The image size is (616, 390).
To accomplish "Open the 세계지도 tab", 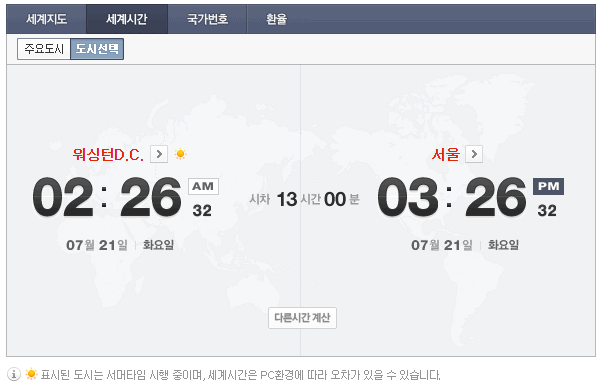I will (46, 19).
